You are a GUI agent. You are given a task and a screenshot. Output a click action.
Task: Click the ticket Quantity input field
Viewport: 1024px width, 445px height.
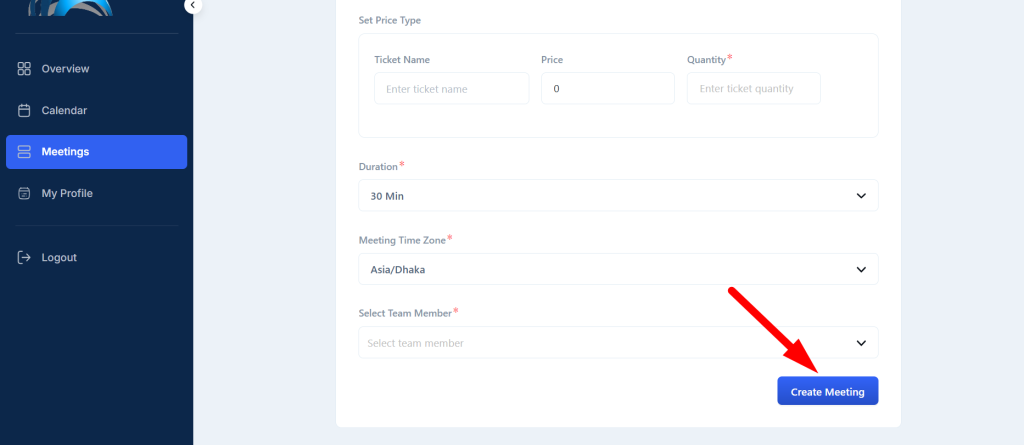[754, 88]
